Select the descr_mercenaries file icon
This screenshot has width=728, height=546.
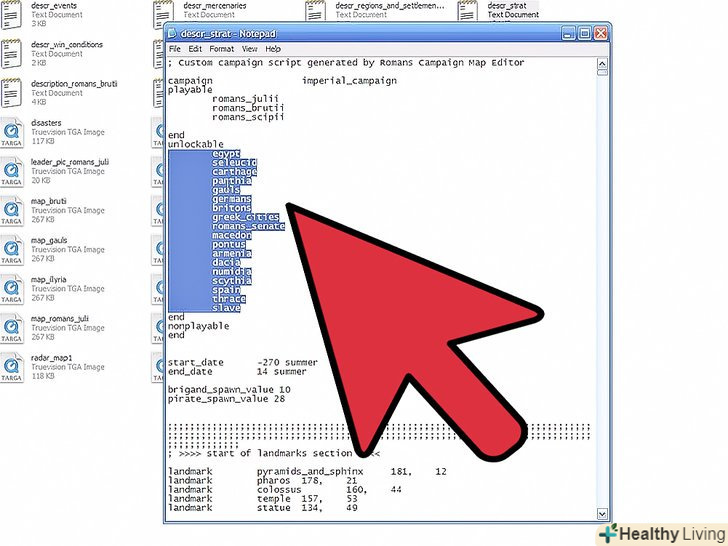coord(163,13)
